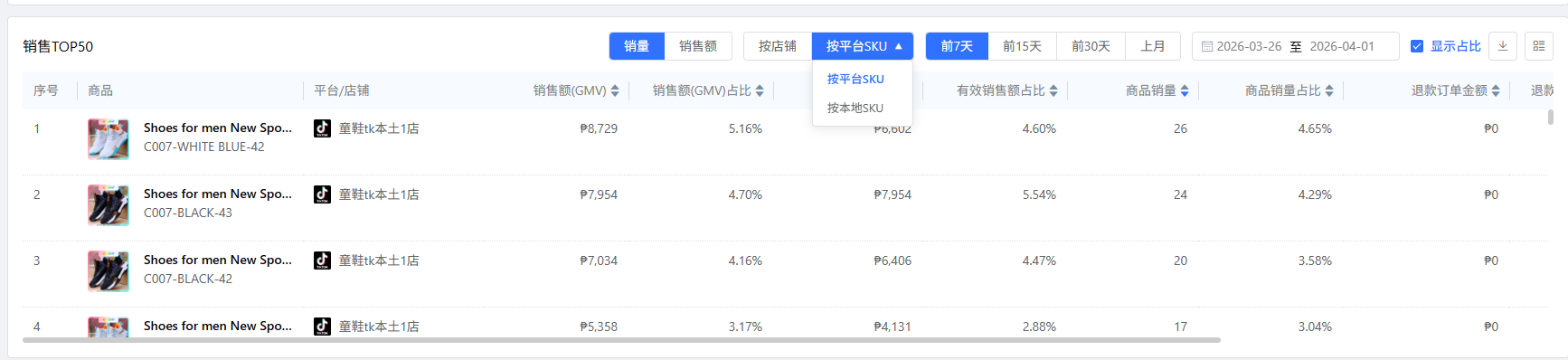
Task: Select the 上月 time range
Action: coord(1153,46)
